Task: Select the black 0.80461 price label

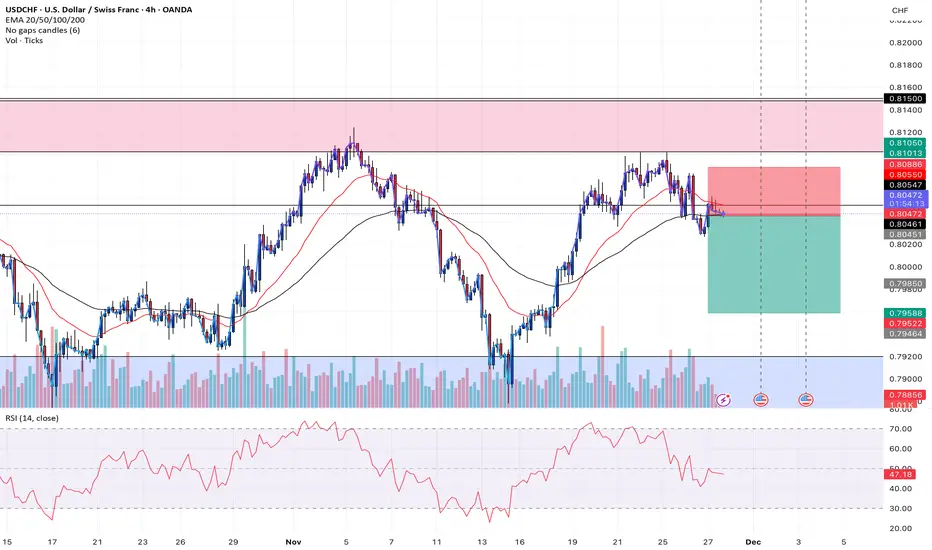Action: [905, 224]
